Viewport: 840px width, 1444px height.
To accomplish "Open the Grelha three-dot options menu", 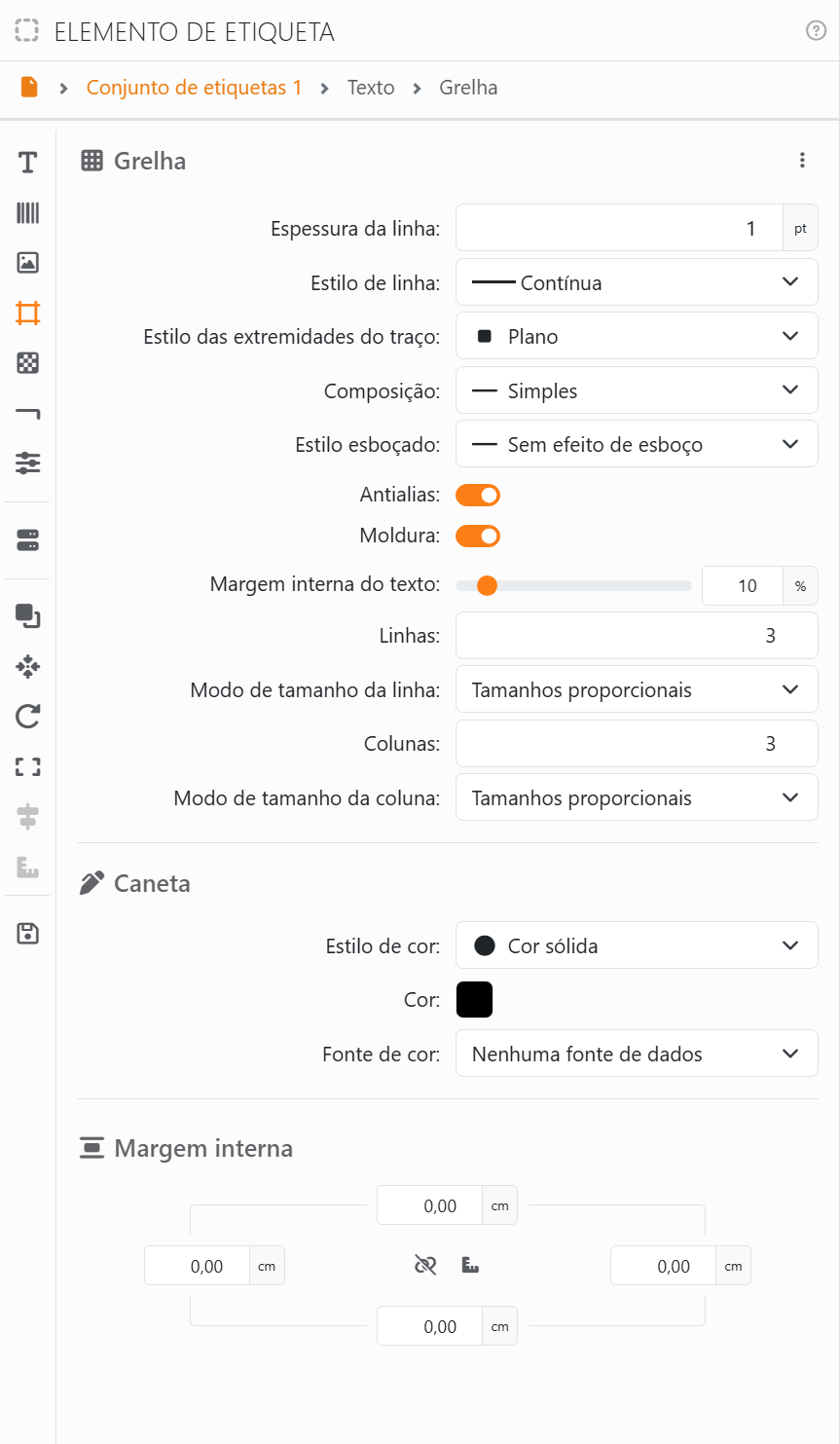I will coord(802,161).
